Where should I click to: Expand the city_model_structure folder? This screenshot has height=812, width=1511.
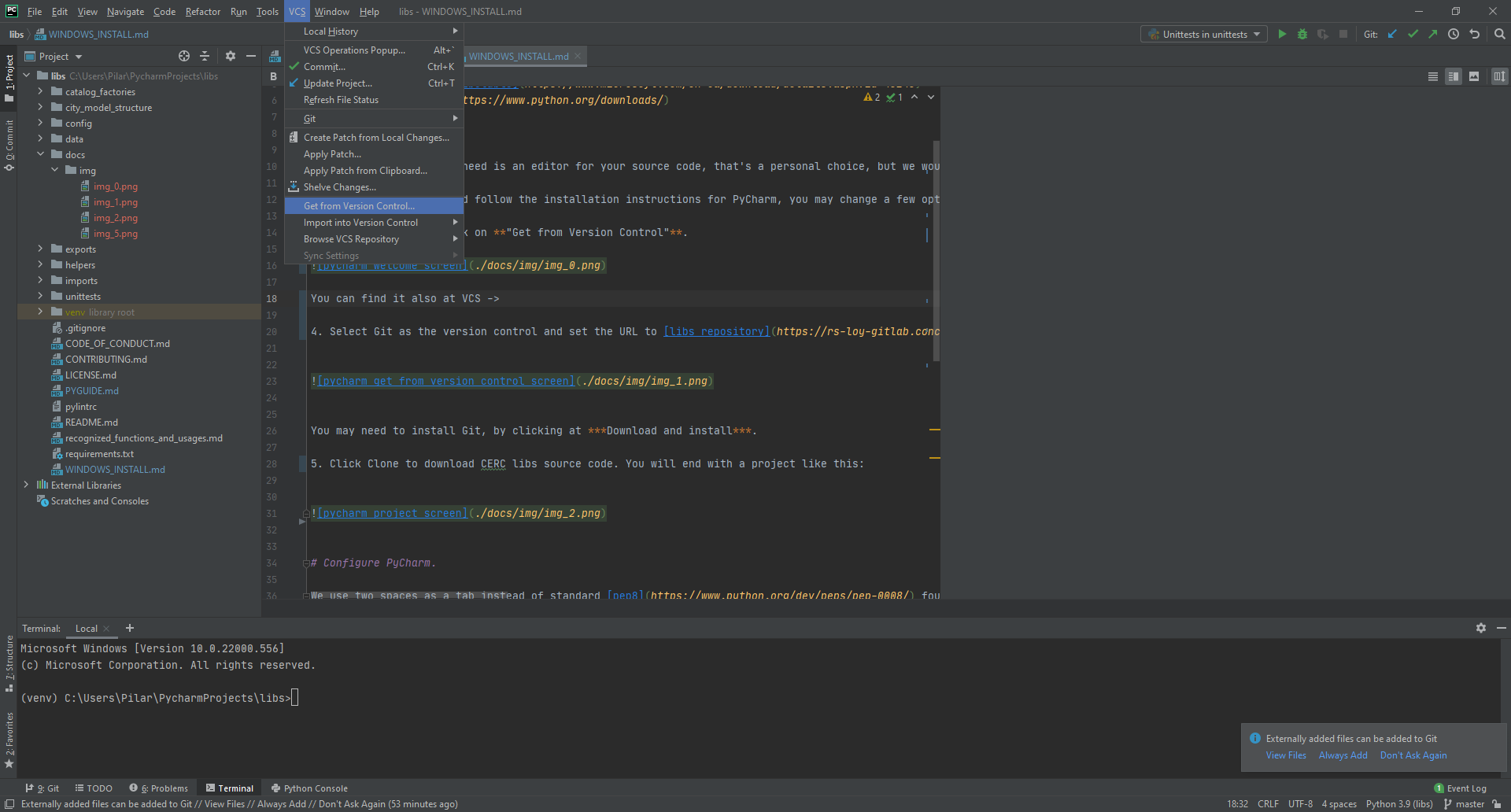(40, 107)
